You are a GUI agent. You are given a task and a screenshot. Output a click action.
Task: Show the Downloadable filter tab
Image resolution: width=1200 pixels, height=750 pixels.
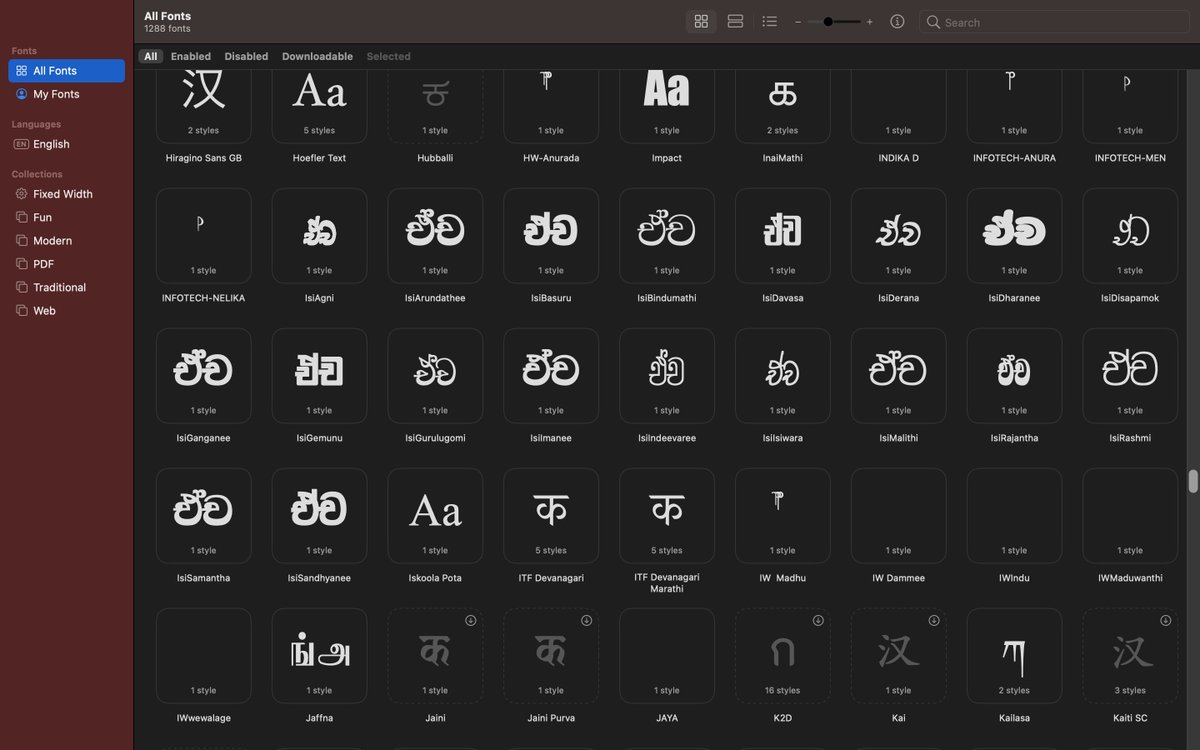(317, 57)
